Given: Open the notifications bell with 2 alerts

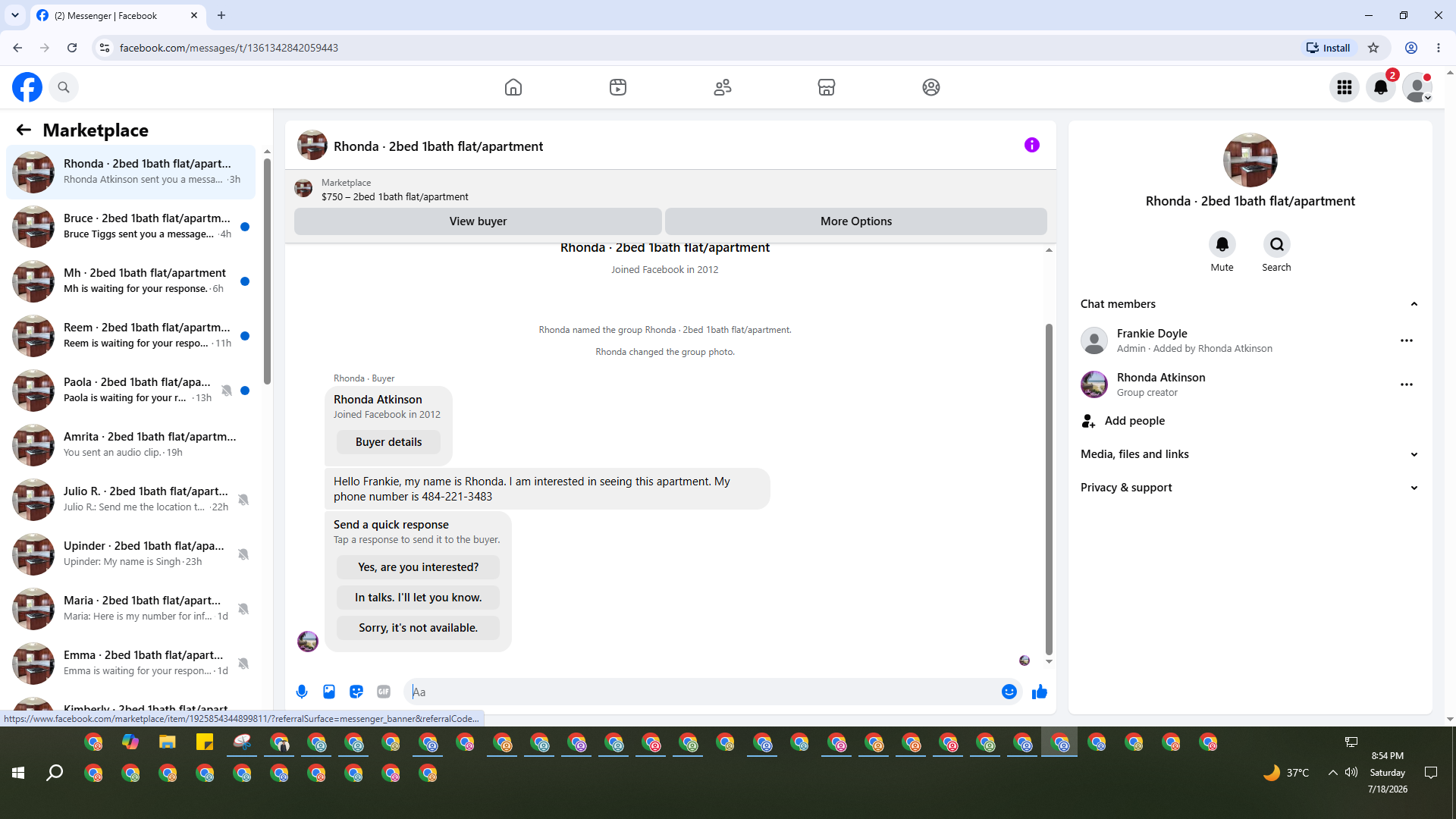Looking at the screenshot, I should 1381,87.
